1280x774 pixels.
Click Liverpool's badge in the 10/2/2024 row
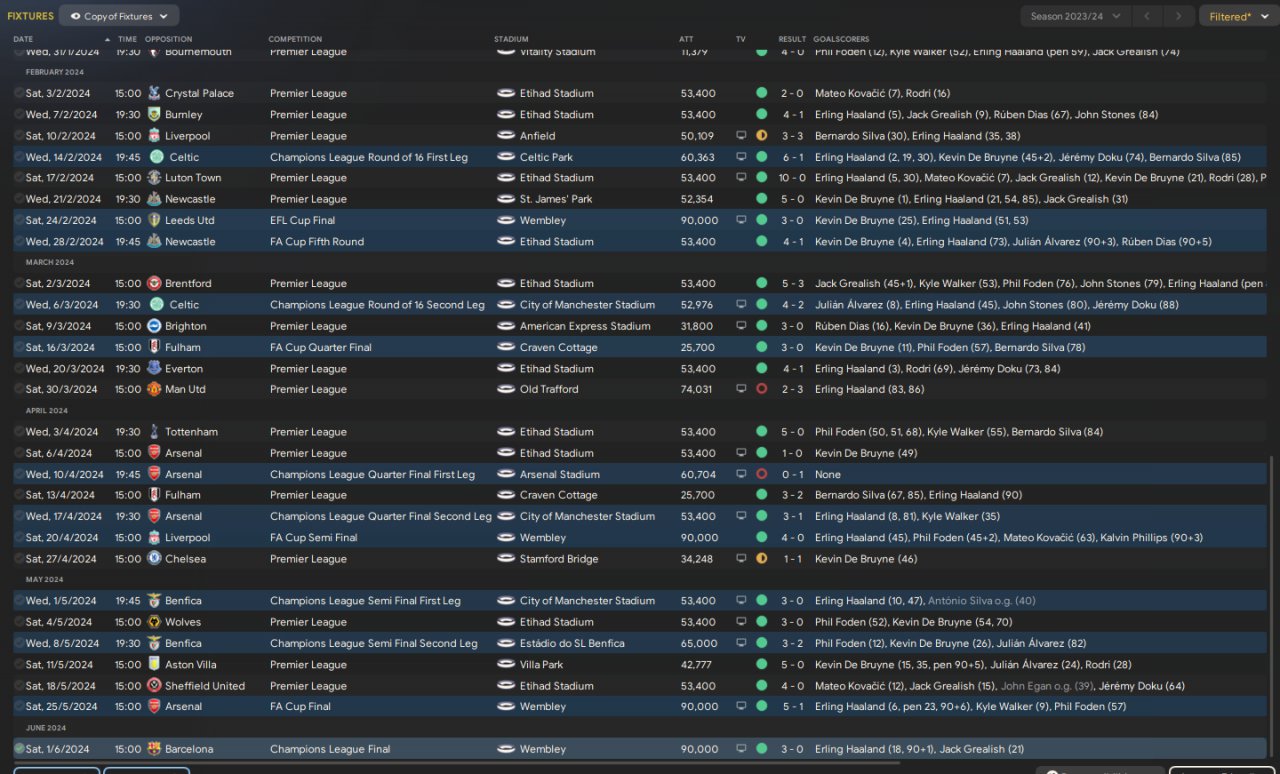click(154, 136)
